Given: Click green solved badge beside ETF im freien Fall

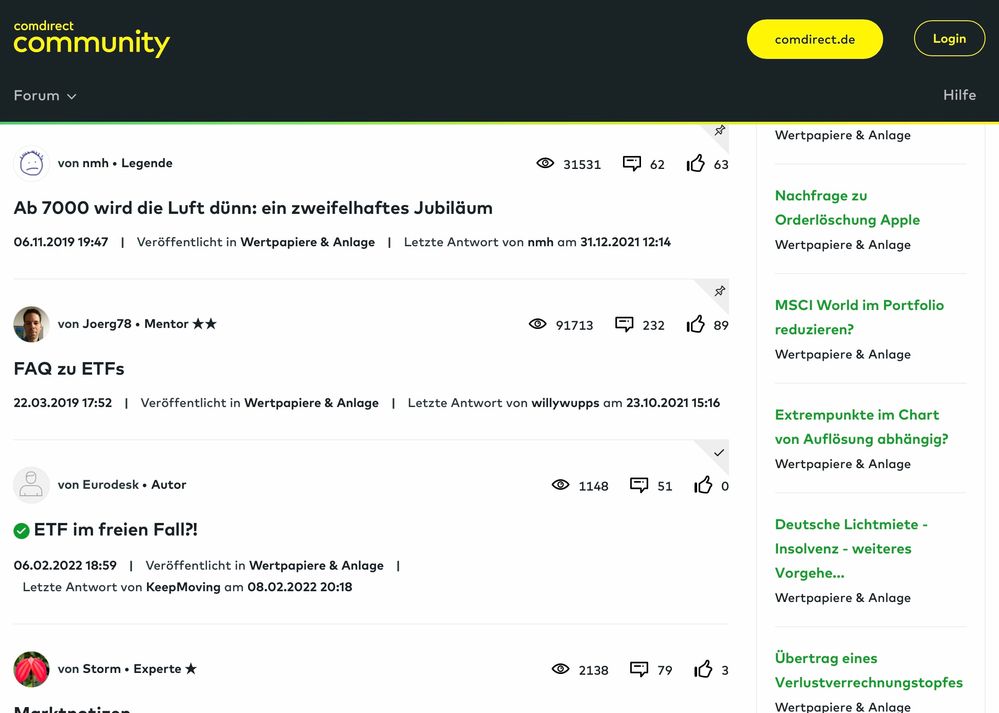Looking at the screenshot, I should [x=22, y=530].
